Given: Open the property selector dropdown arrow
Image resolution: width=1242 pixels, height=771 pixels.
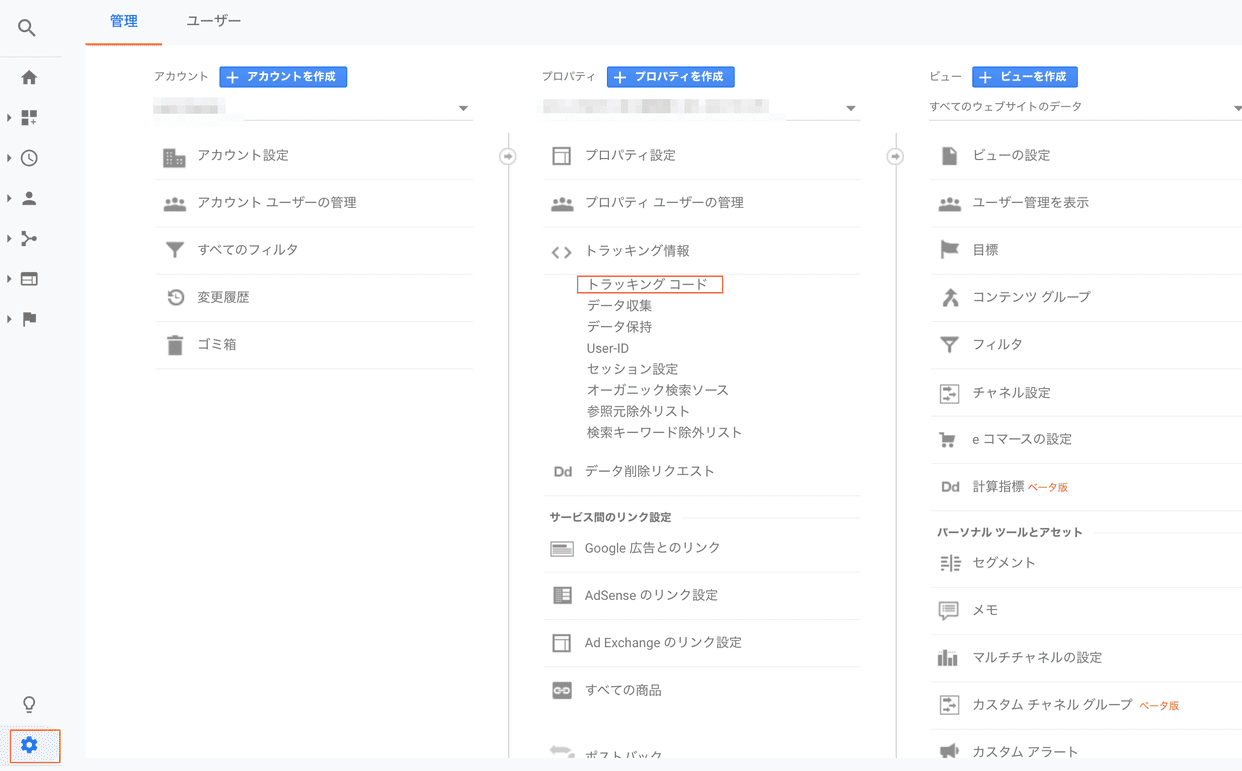Looking at the screenshot, I should [x=851, y=107].
